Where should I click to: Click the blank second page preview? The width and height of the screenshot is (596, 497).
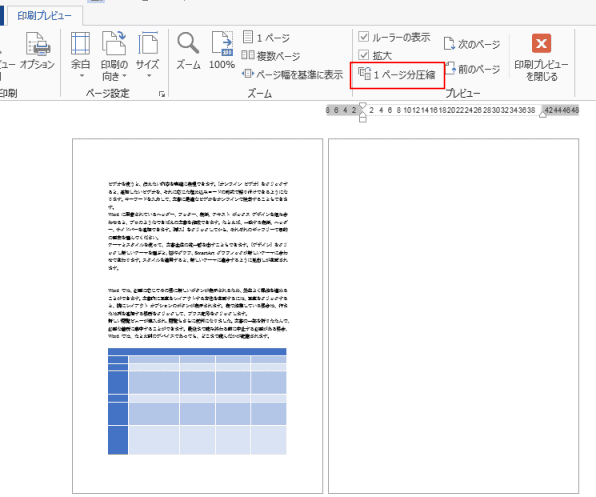tap(453, 316)
